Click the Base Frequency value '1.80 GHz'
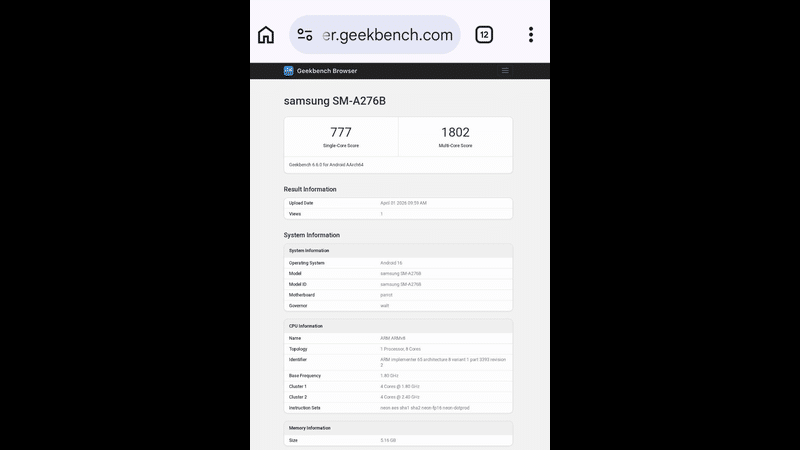The image size is (800, 450). [389, 376]
